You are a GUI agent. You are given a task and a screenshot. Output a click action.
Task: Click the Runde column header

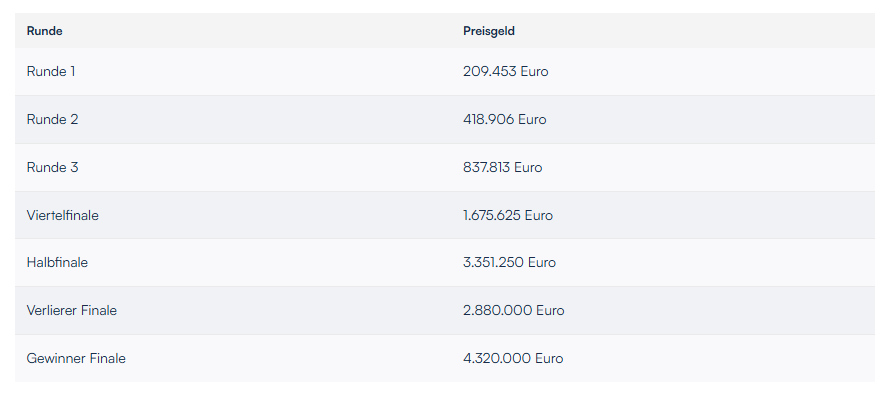tap(44, 31)
